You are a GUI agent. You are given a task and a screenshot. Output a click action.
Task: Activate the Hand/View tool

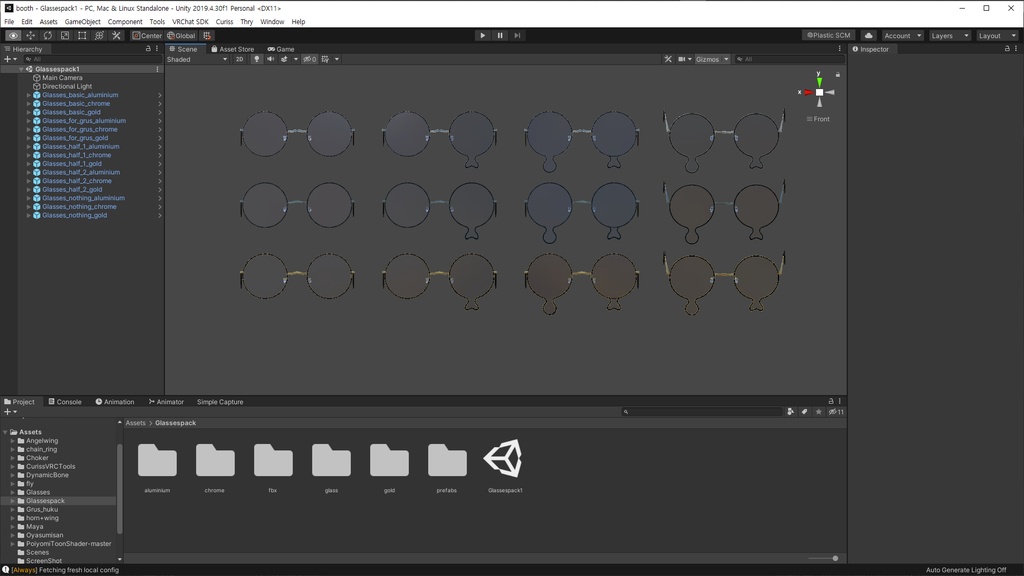click(x=12, y=35)
